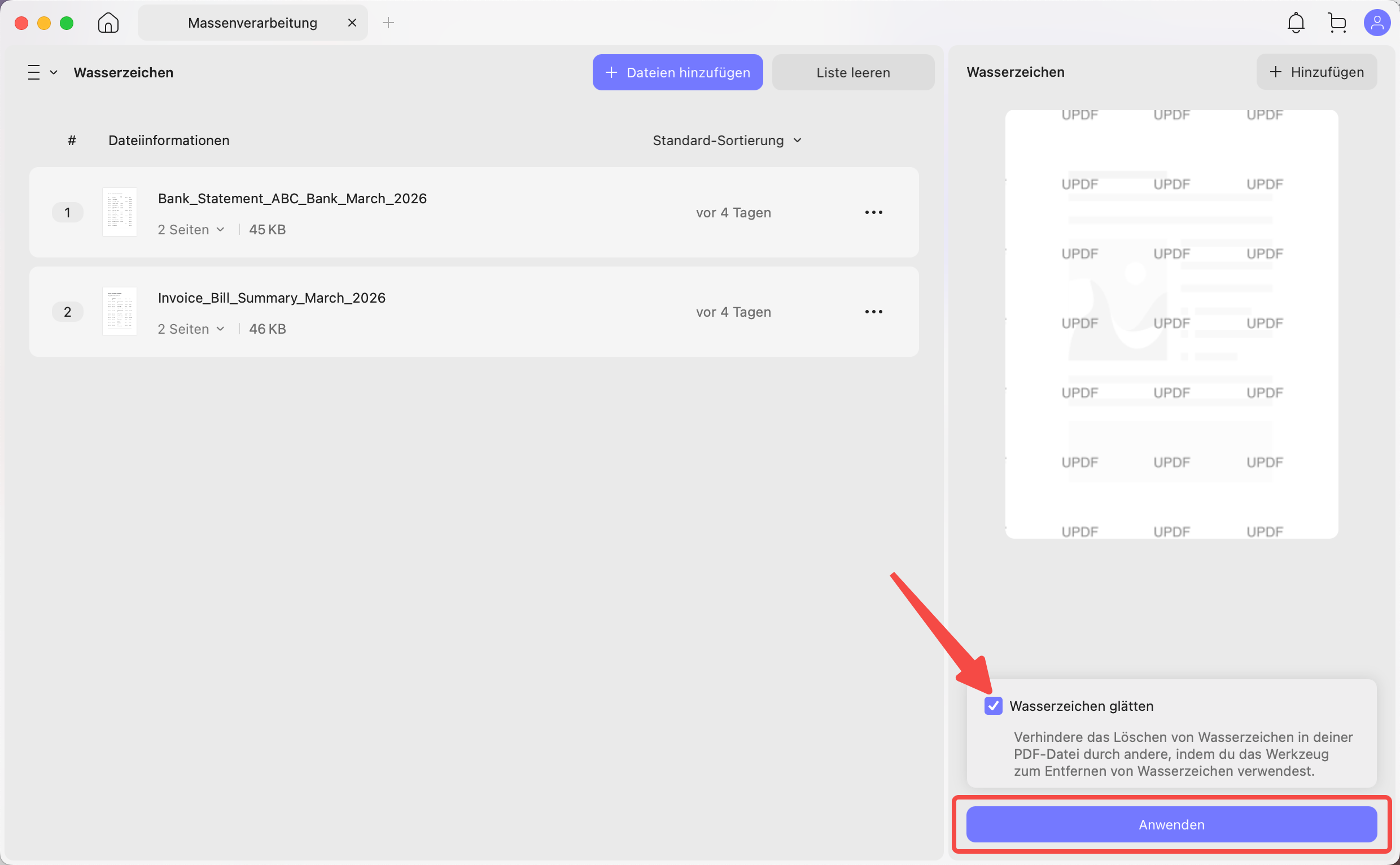Expand 2 Seiten of Bank_Statement file
The image size is (1400, 865).
tap(191, 230)
